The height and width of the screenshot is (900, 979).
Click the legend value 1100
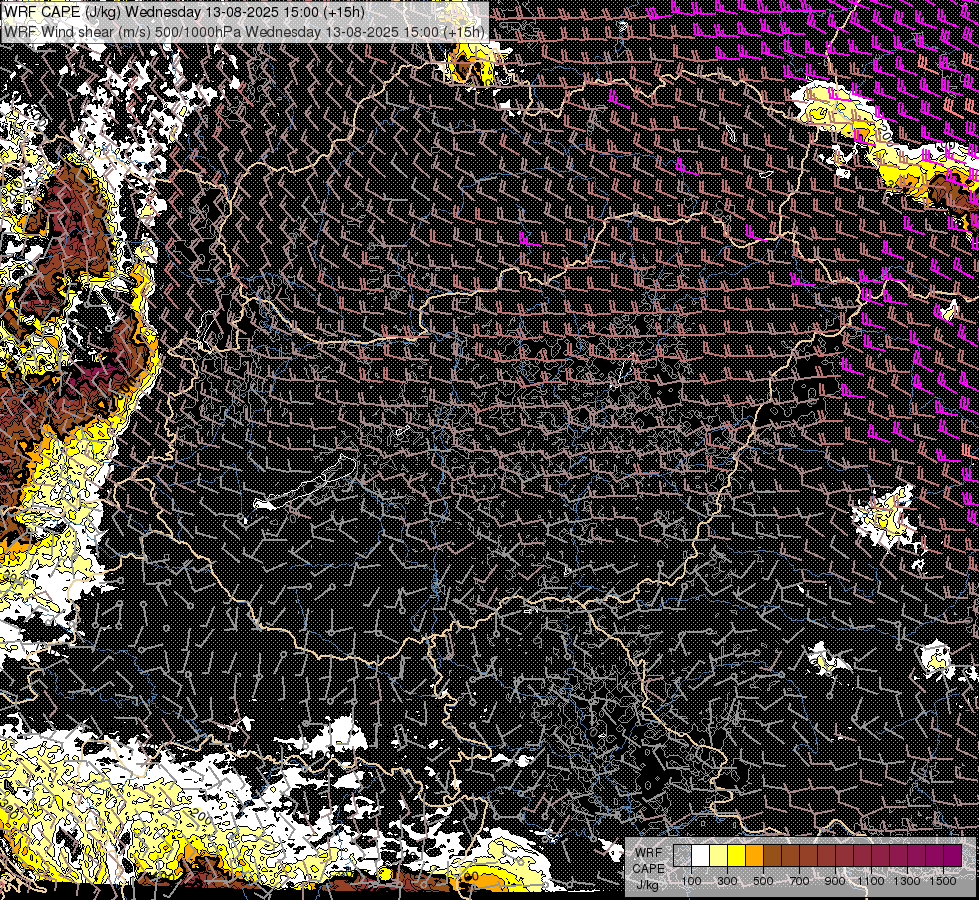point(871,881)
